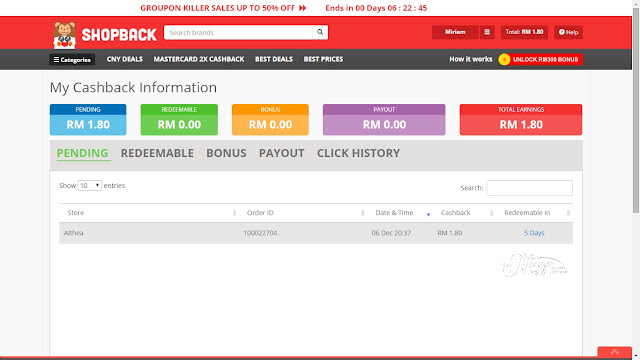
Task: Open the Categories dropdown menu
Action: pyautogui.click(x=72, y=60)
